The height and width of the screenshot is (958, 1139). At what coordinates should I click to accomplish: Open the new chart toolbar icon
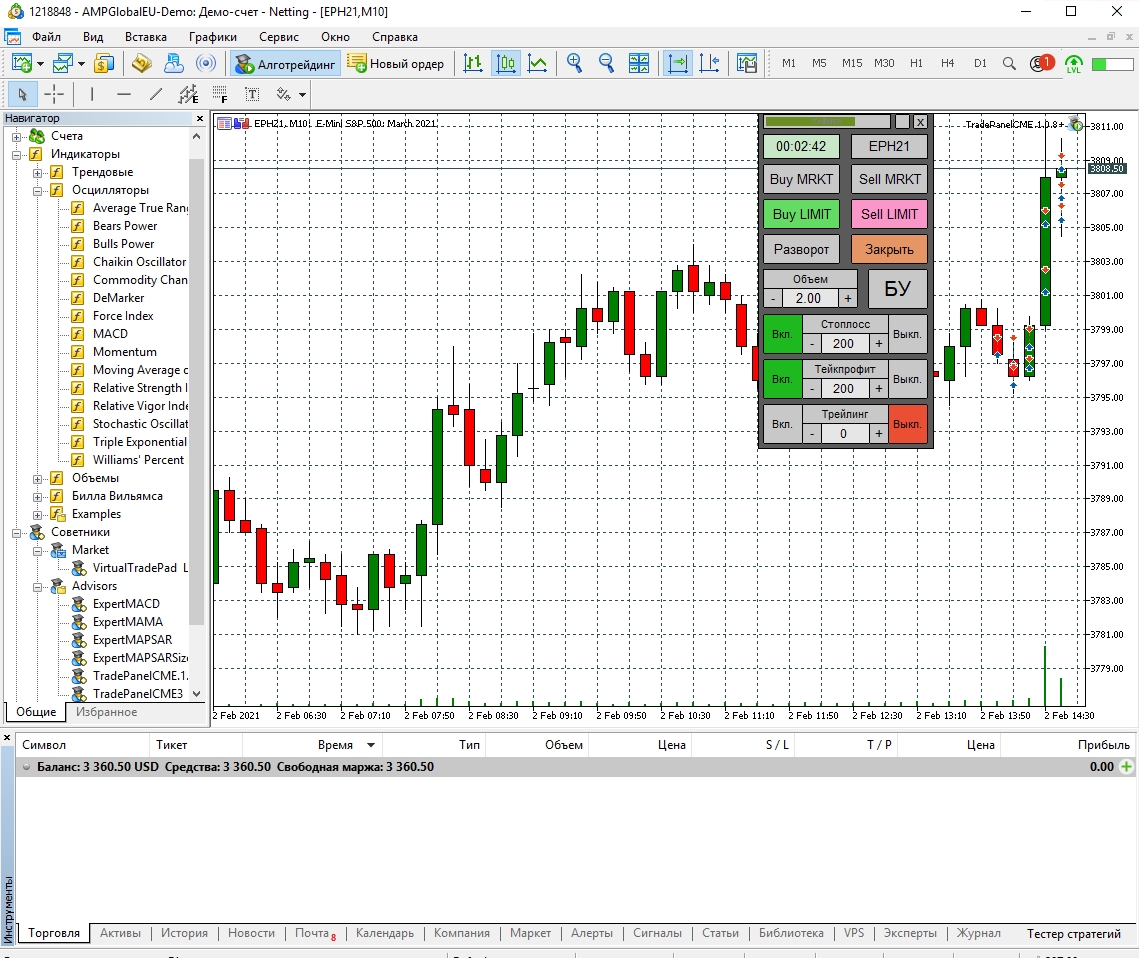22,64
